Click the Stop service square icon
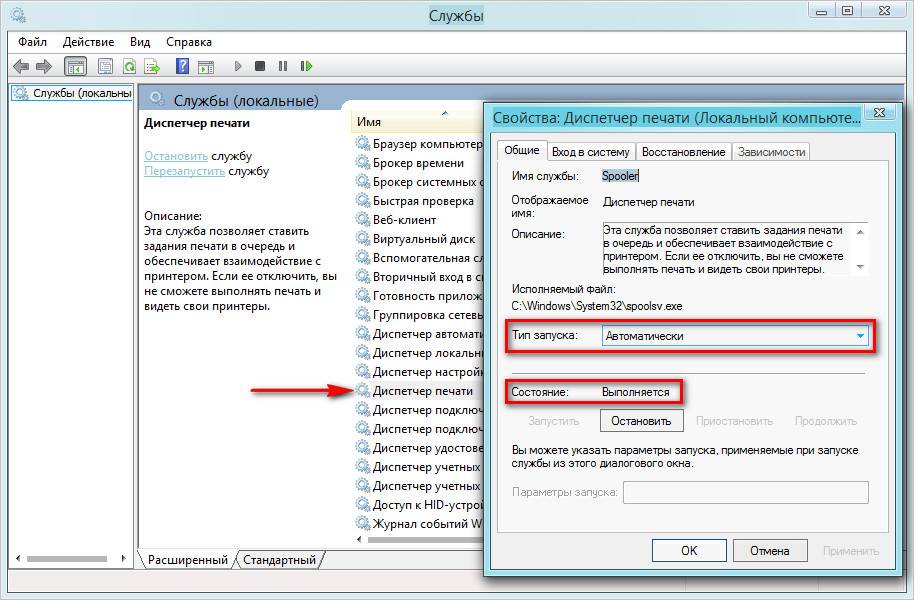 tap(260, 67)
